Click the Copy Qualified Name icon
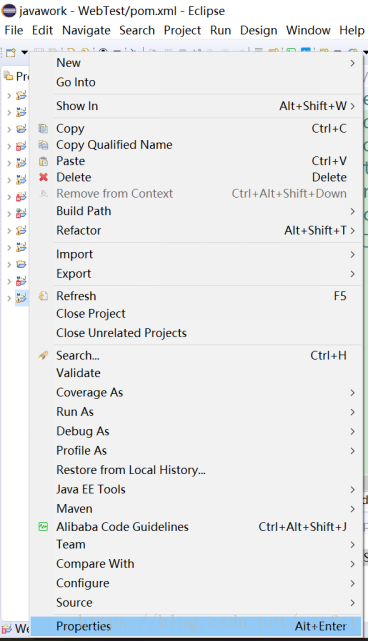 tap(43, 145)
